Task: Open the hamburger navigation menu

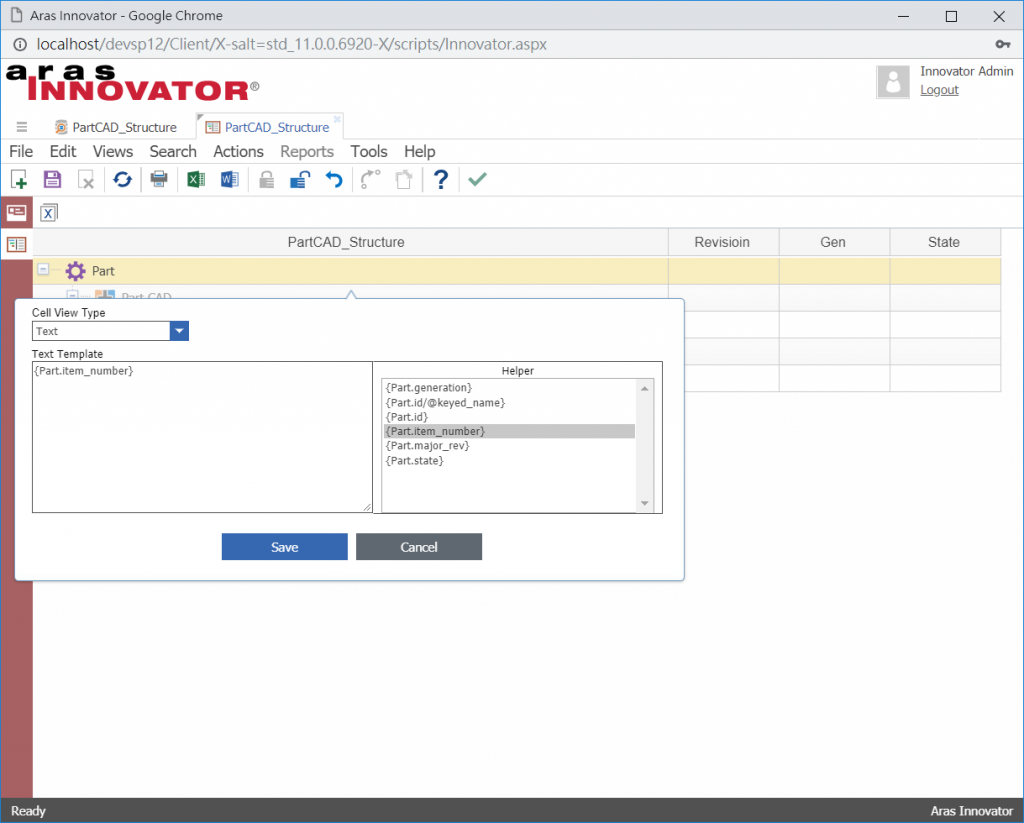Action: click(x=22, y=127)
